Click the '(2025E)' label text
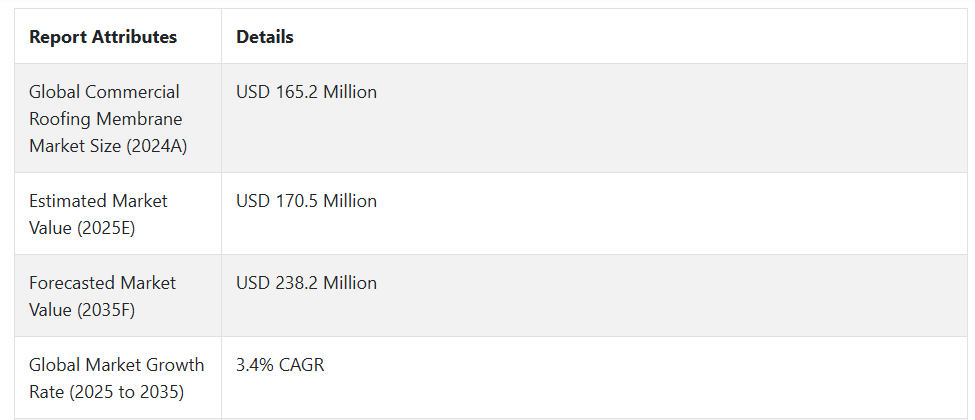Screen dimensions: 975x420 pos(106,228)
